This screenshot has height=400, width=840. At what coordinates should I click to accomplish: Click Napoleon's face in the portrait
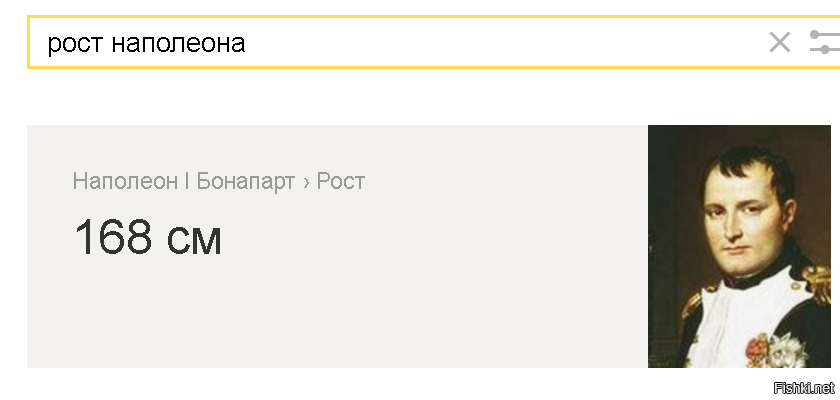point(742,214)
